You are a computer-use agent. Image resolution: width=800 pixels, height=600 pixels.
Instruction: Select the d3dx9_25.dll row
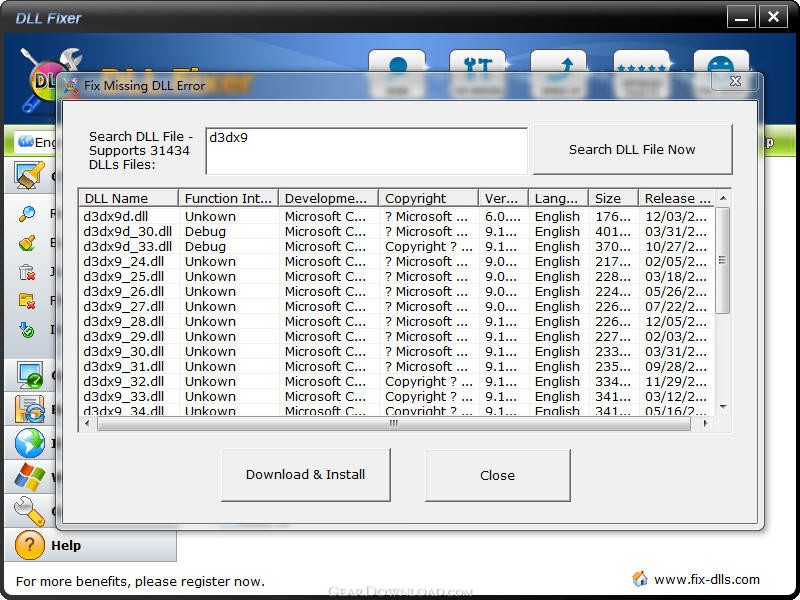coord(396,277)
